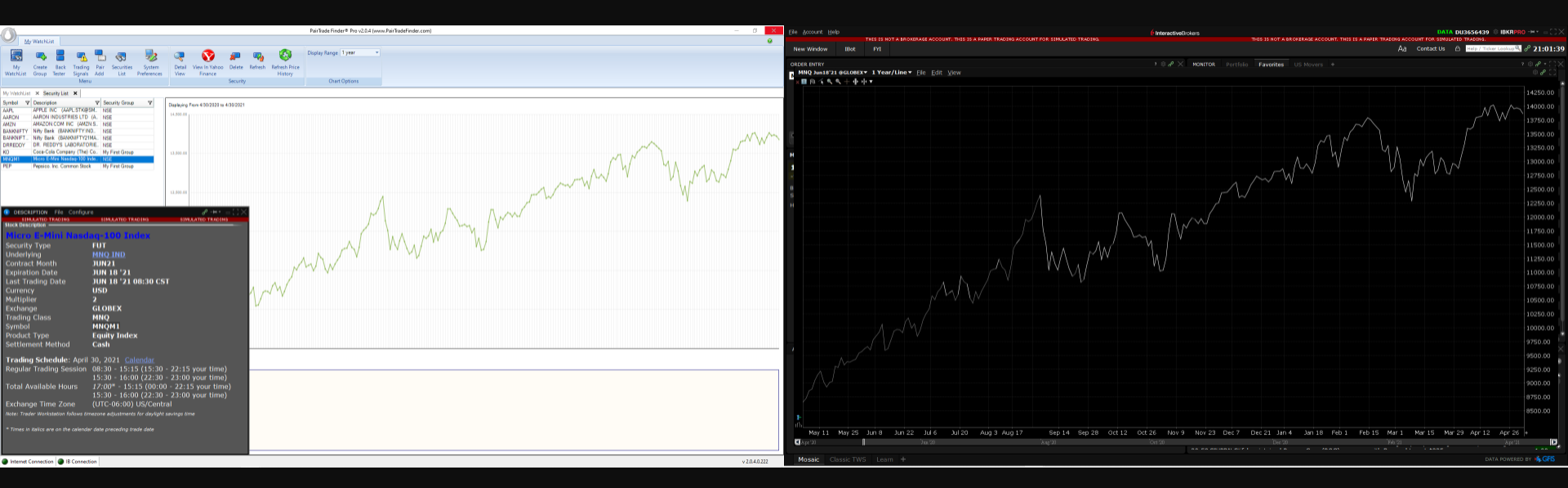Viewport: 1568px width, 488px height.
Task: Open Description window File menu
Action: (59, 212)
